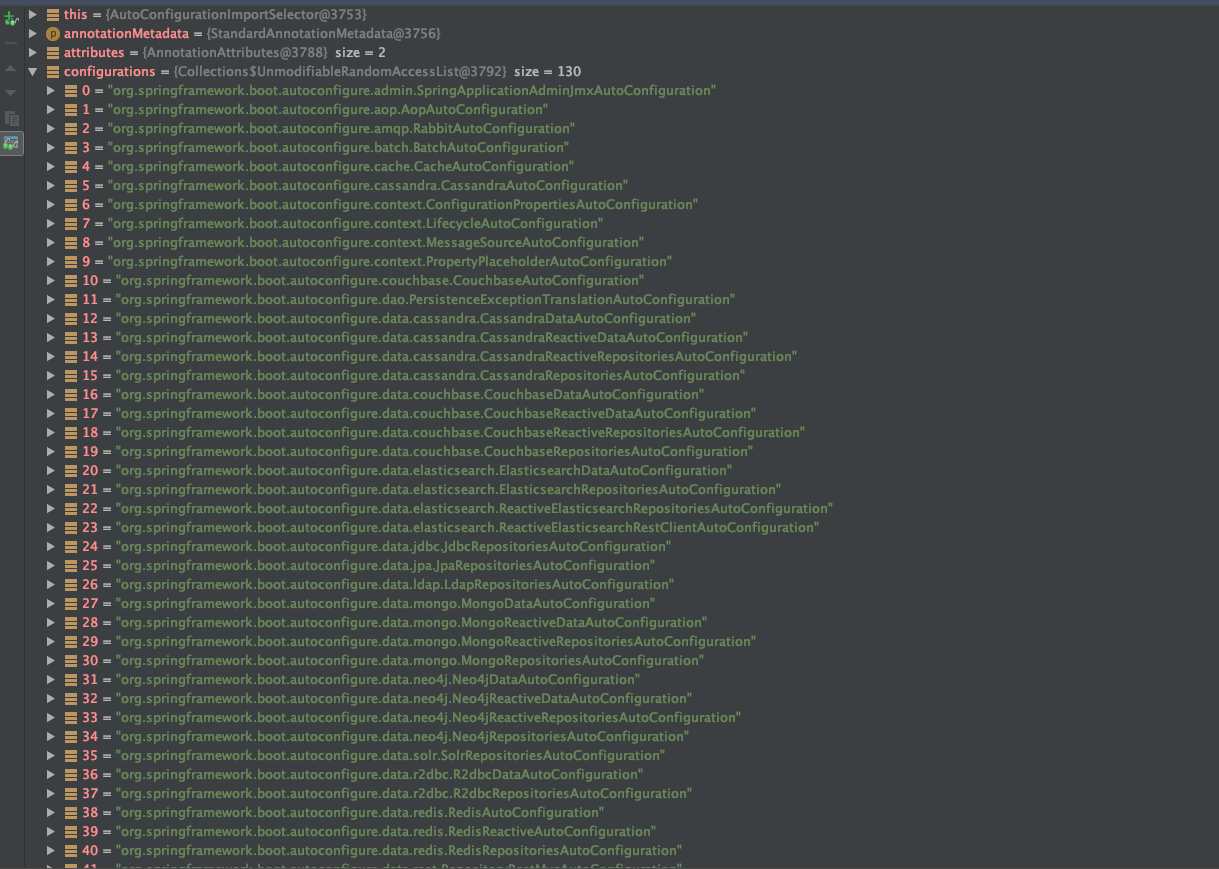
Task: Select the MongoRepositoriesAutoConfiguration string at index 30
Action: pyautogui.click(x=410, y=661)
